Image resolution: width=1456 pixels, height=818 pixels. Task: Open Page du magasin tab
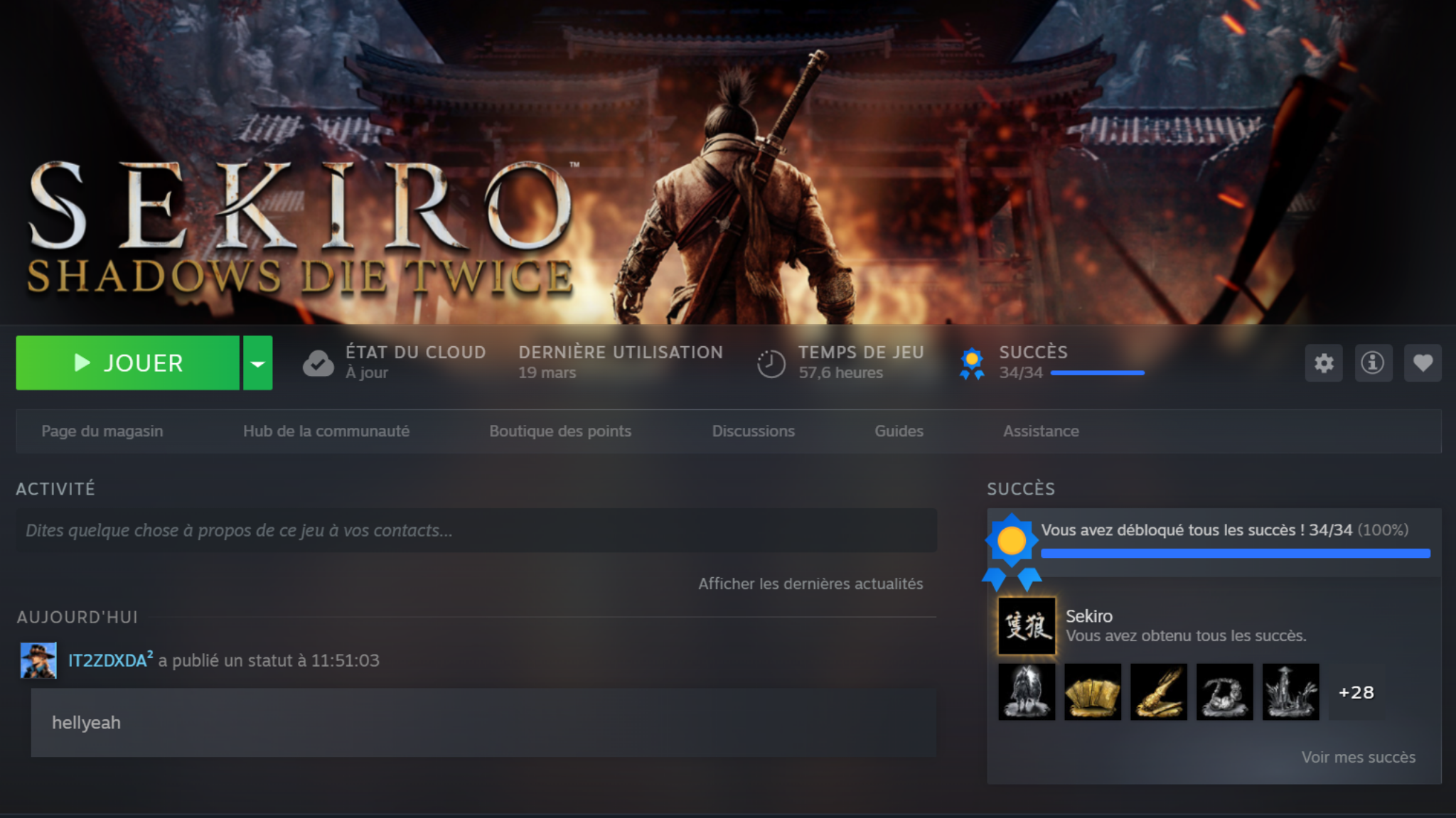pos(102,431)
